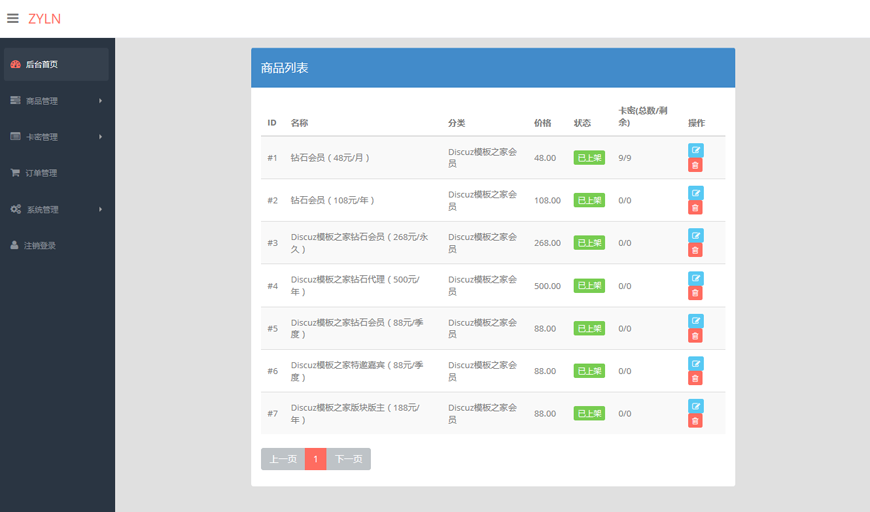Click the edit icon for product #1
Image resolution: width=870 pixels, height=512 pixels.
point(695,150)
